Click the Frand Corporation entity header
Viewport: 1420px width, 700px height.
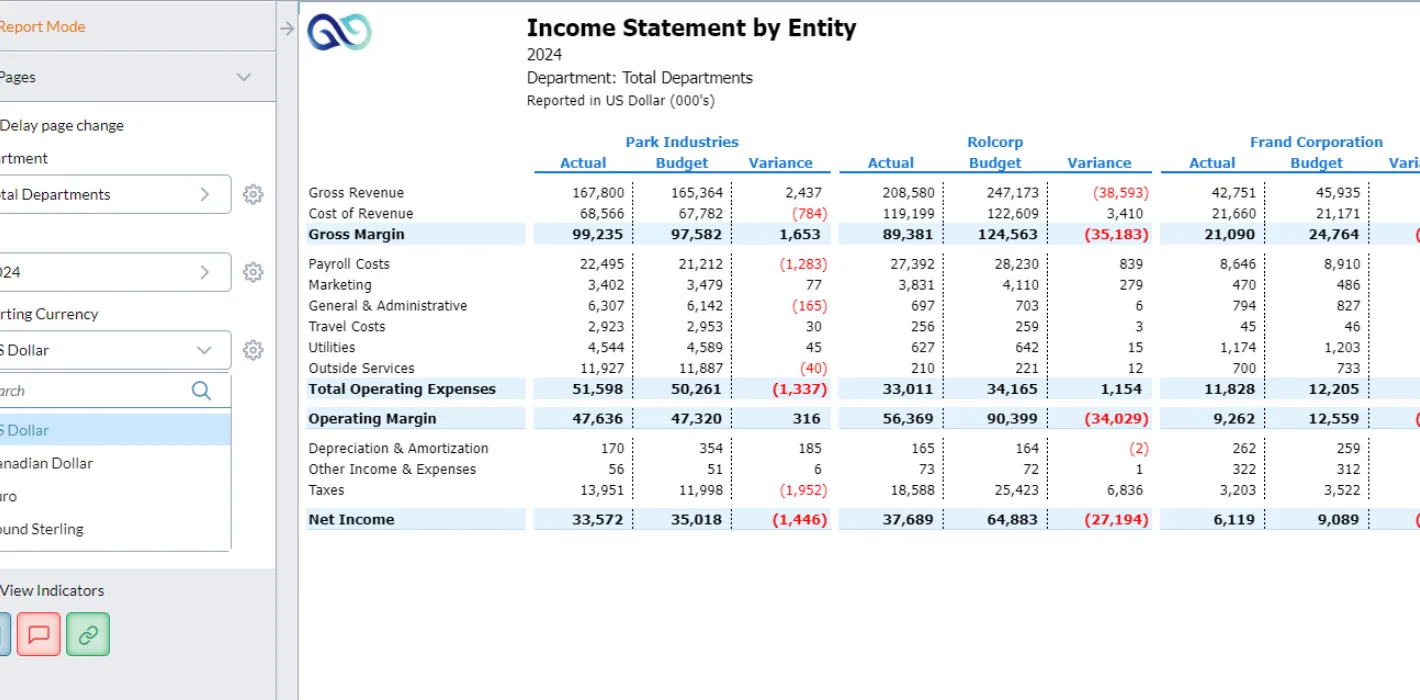click(1316, 142)
